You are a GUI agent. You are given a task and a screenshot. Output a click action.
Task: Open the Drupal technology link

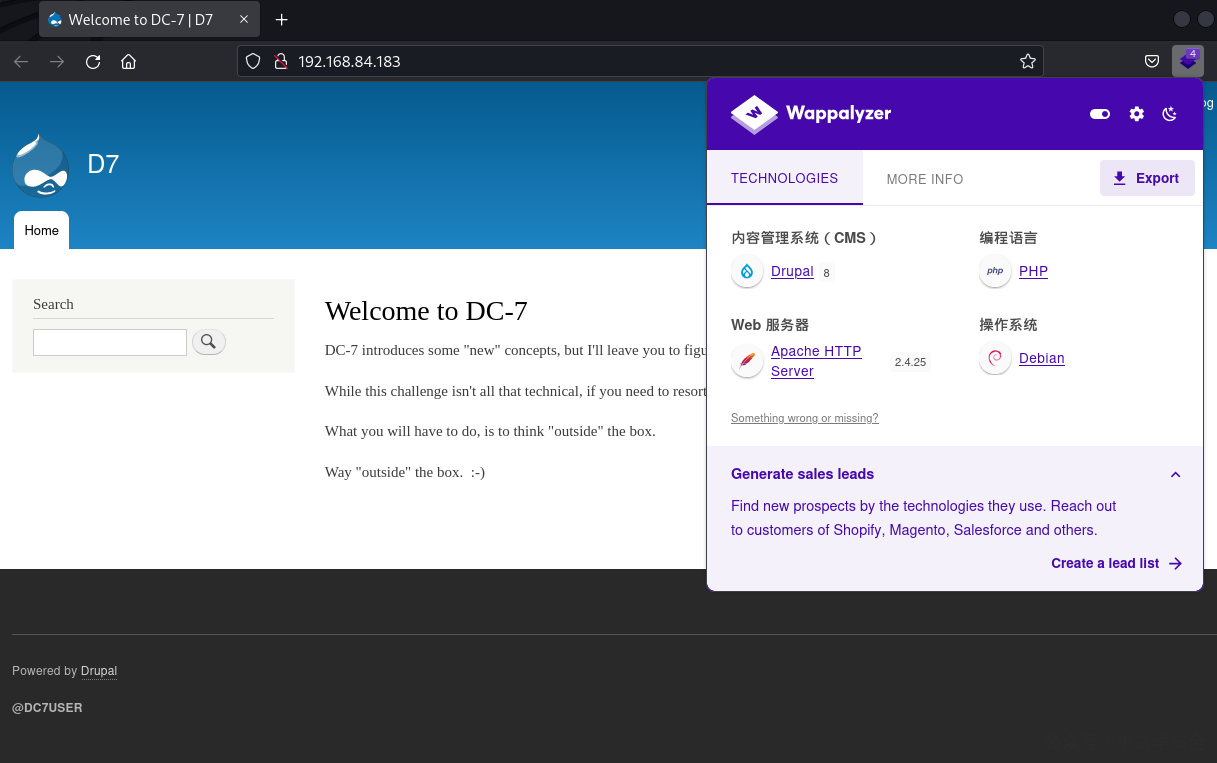tap(792, 272)
